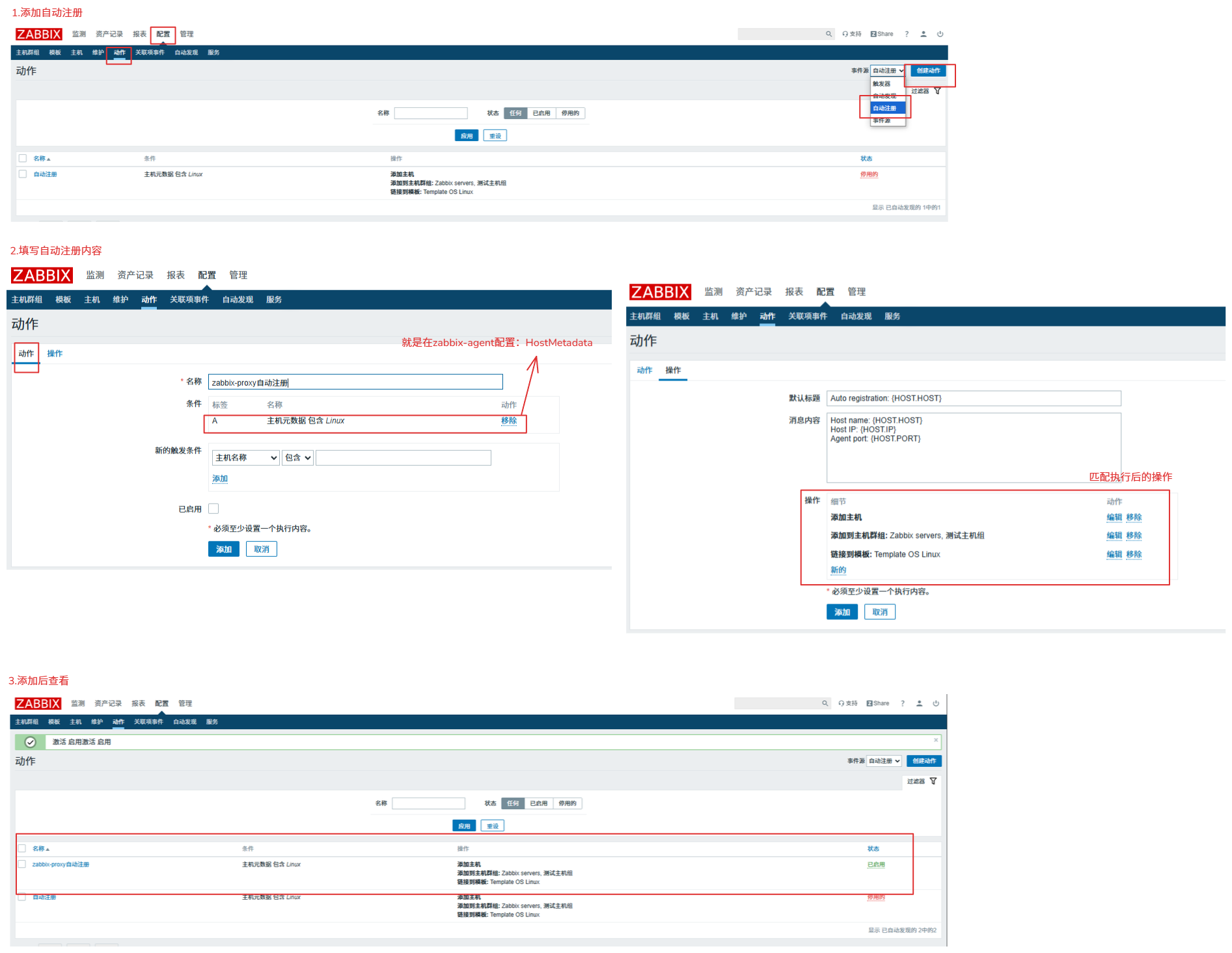Open the help question mark in step 1 header
Image resolution: width=1232 pixels, height=953 pixels.
(x=907, y=34)
